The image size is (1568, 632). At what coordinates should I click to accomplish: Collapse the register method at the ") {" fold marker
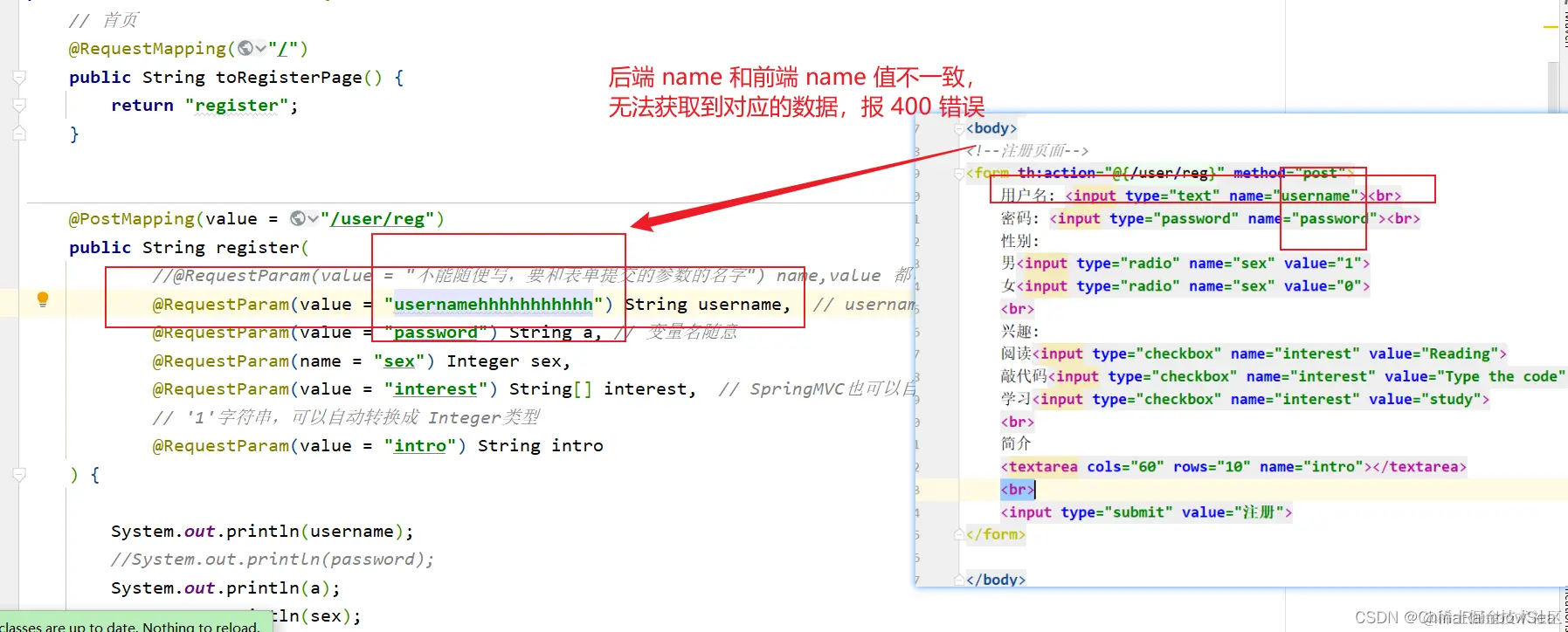pyautogui.click(x=19, y=475)
